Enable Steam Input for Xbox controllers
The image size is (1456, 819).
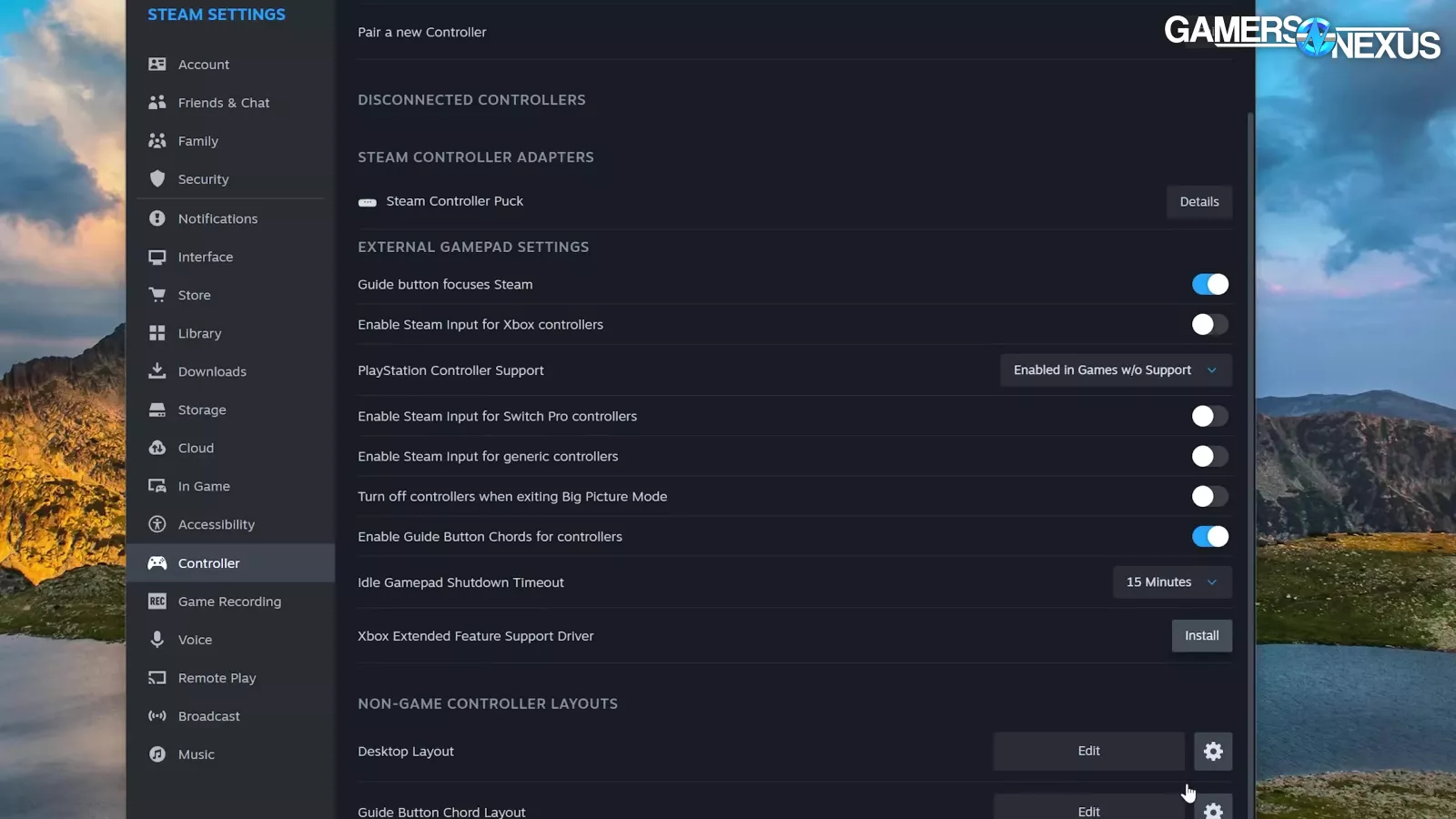[1210, 325]
